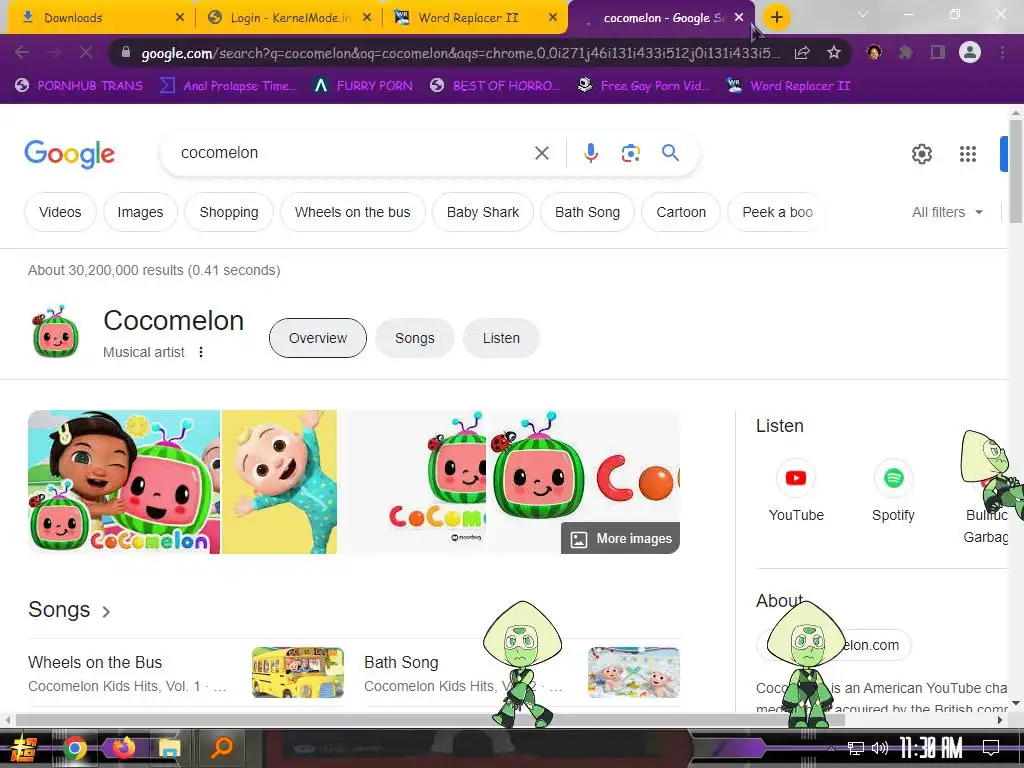The image size is (1024, 768).
Task: Close the cocomelon Google Search tab
Action: pyautogui.click(x=739, y=18)
